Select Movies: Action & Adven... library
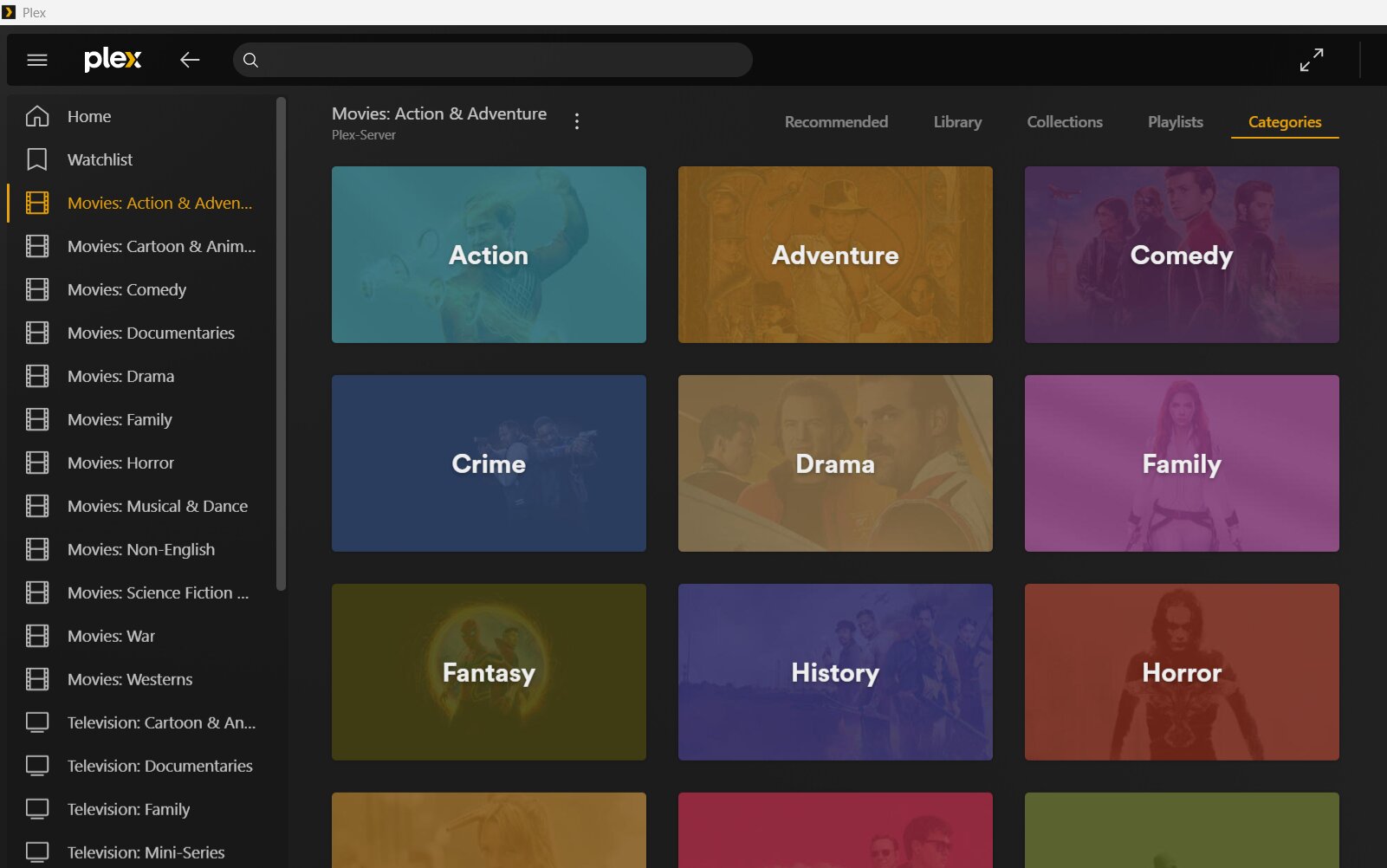Image resolution: width=1387 pixels, height=868 pixels. point(160,203)
